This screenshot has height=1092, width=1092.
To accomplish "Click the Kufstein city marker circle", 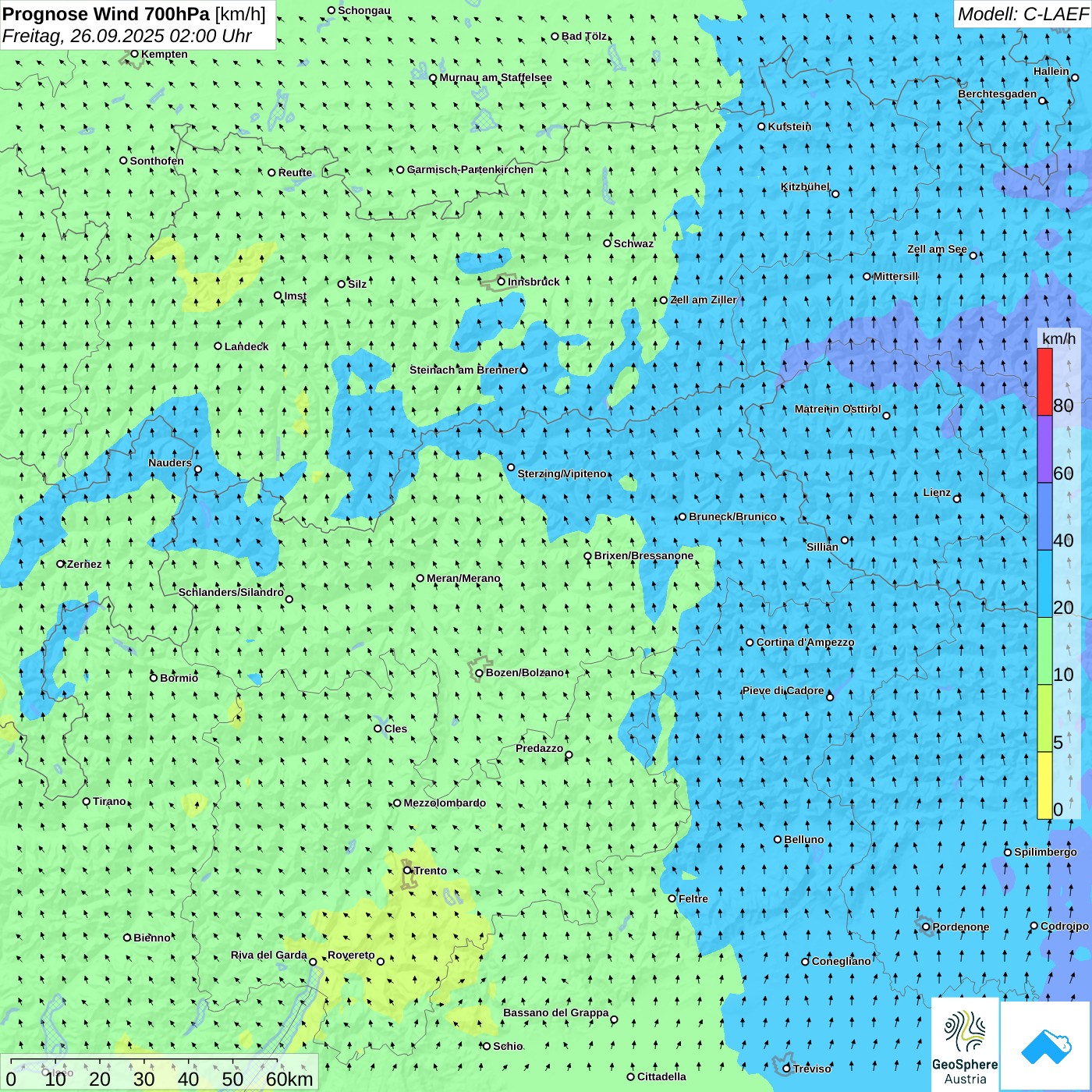I will 762,126.
